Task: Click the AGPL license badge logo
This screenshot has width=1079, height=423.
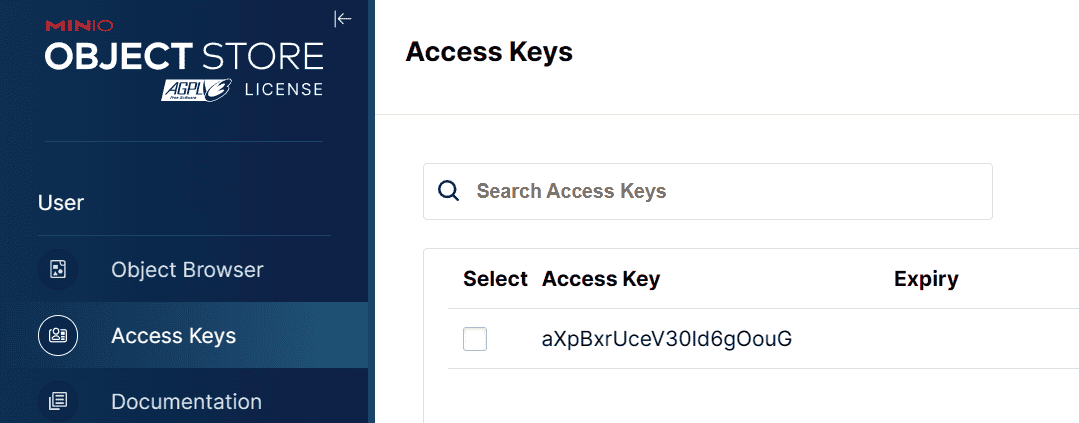Action: pyautogui.click(x=197, y=89)
